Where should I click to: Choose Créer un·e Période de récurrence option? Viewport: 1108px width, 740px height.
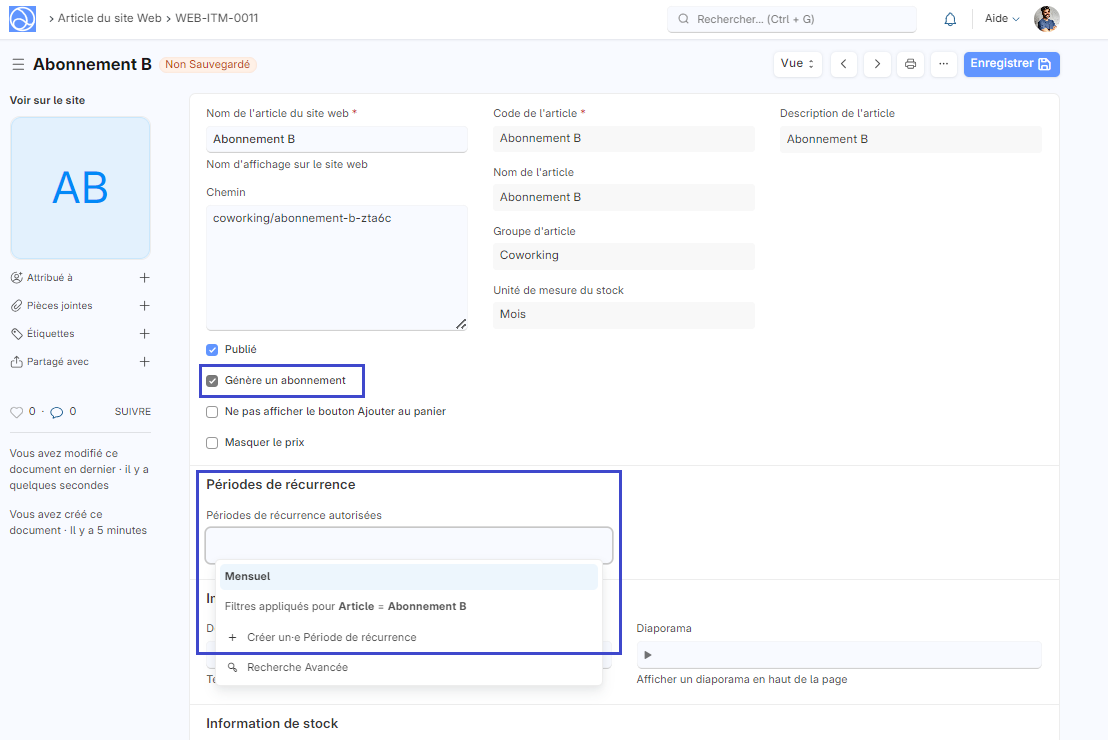point(331,637)
